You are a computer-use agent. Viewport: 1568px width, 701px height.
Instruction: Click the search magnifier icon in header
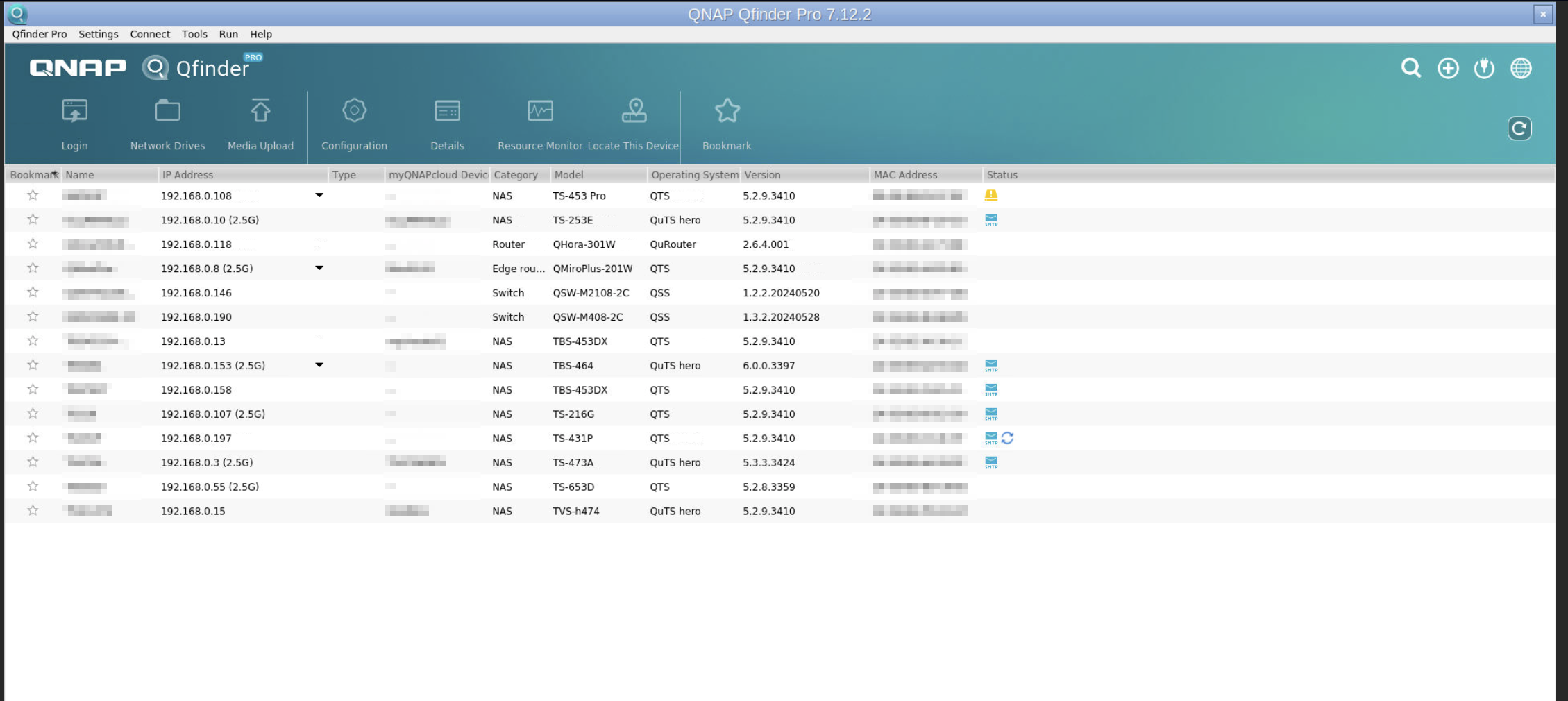tap(1411, 68)
